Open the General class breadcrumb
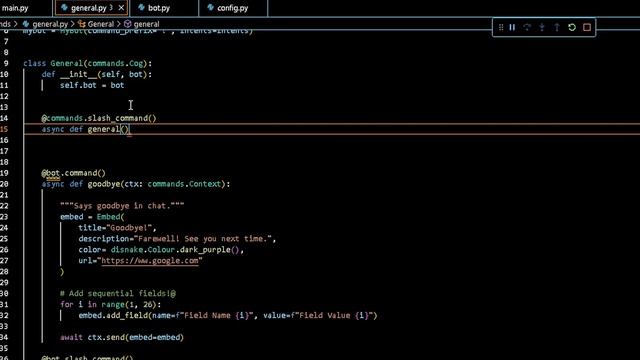Image resolution: width=640 pixels, height=360 pixels. 100,24
